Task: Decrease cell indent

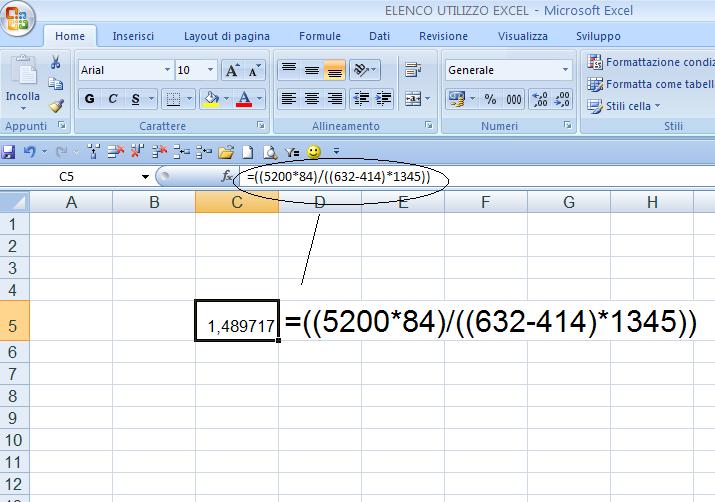Action: point(361,99)
